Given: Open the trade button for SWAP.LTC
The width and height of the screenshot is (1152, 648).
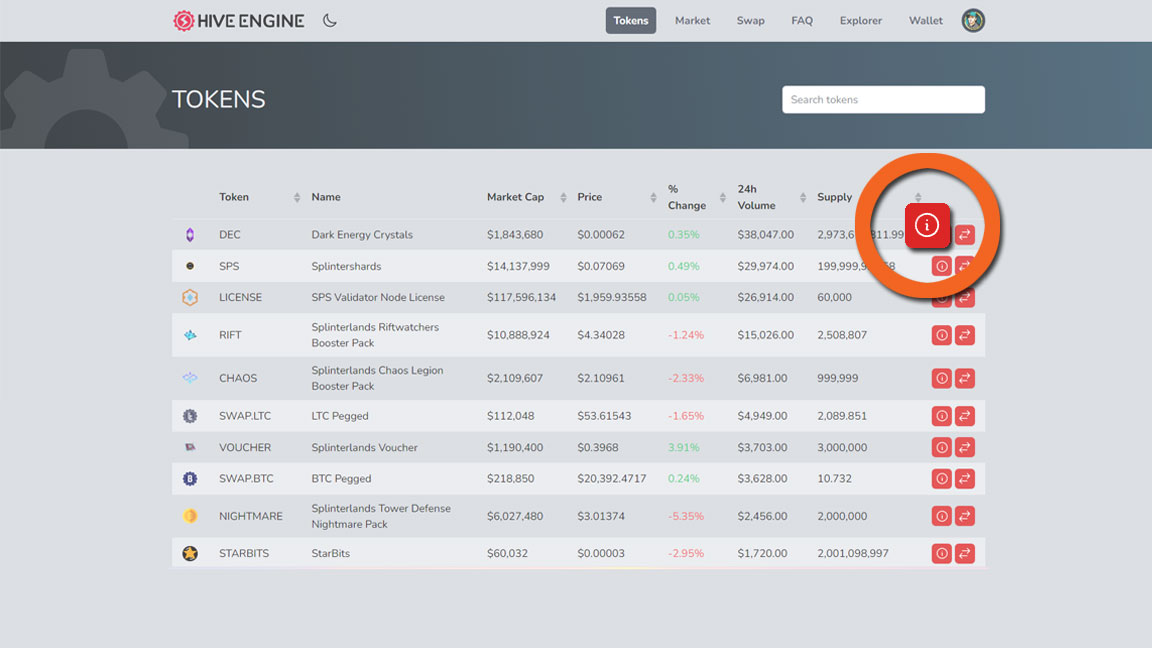Looking at the screenshot, I should (x=965, y=416).
